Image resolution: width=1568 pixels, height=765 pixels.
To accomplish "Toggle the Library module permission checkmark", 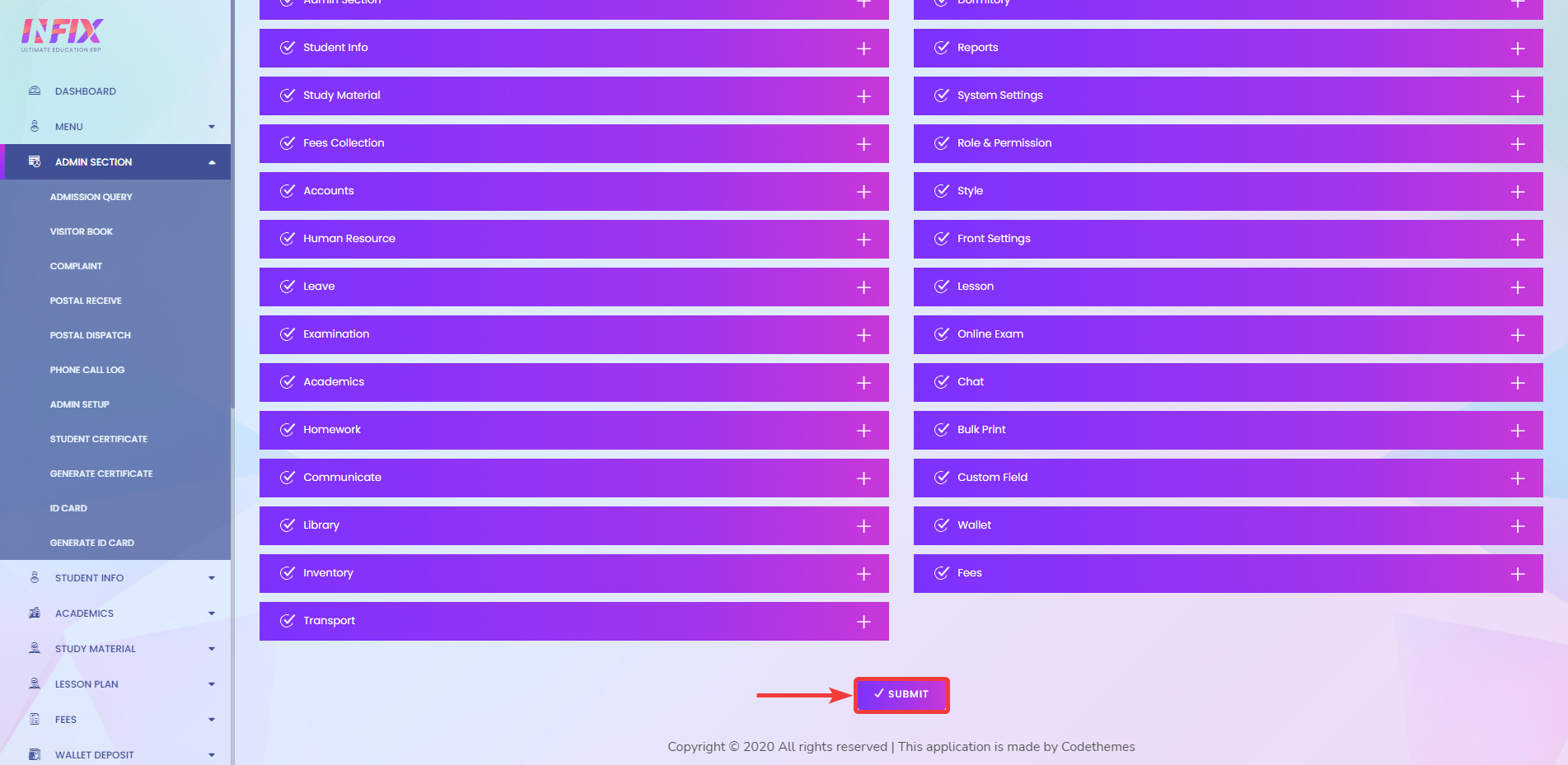I will pyautogui.click(x=287, y=525).
